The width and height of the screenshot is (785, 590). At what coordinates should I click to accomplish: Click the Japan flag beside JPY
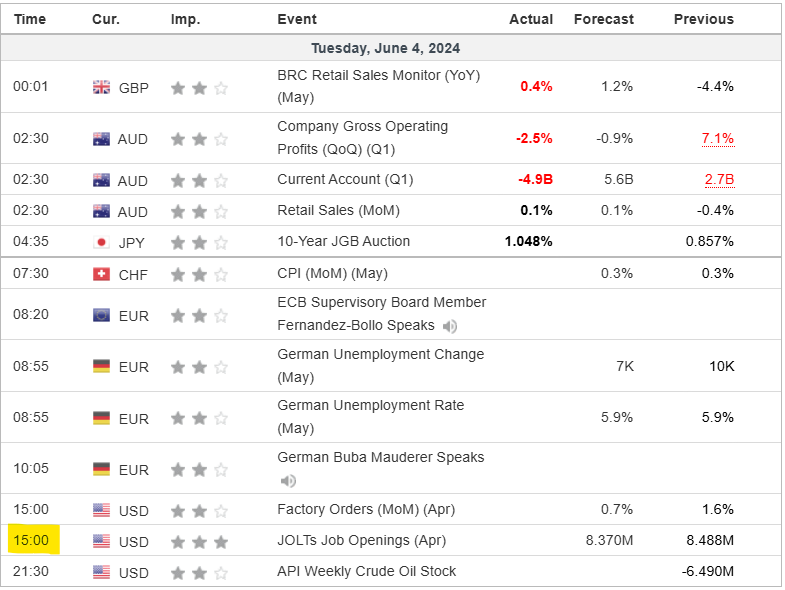(101, 242)
